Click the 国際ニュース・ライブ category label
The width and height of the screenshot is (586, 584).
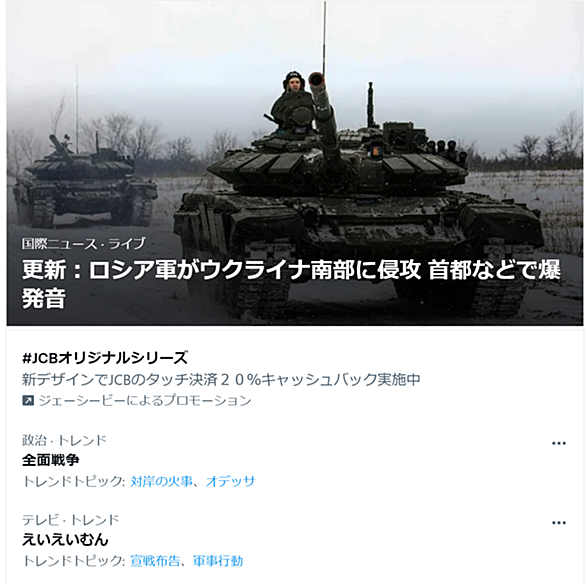point(83,244)
